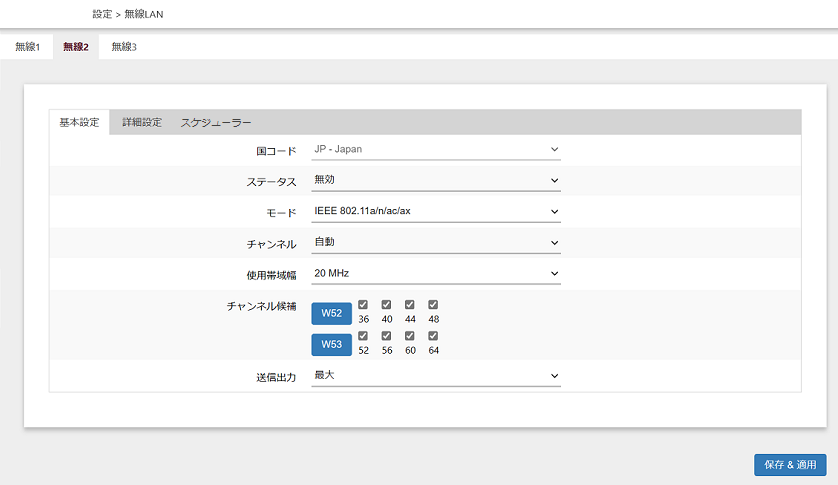Viewport: 838px width, 485px height.
Task: Open the ステータス dropdown showing 無効
Action: pos(436,180)
